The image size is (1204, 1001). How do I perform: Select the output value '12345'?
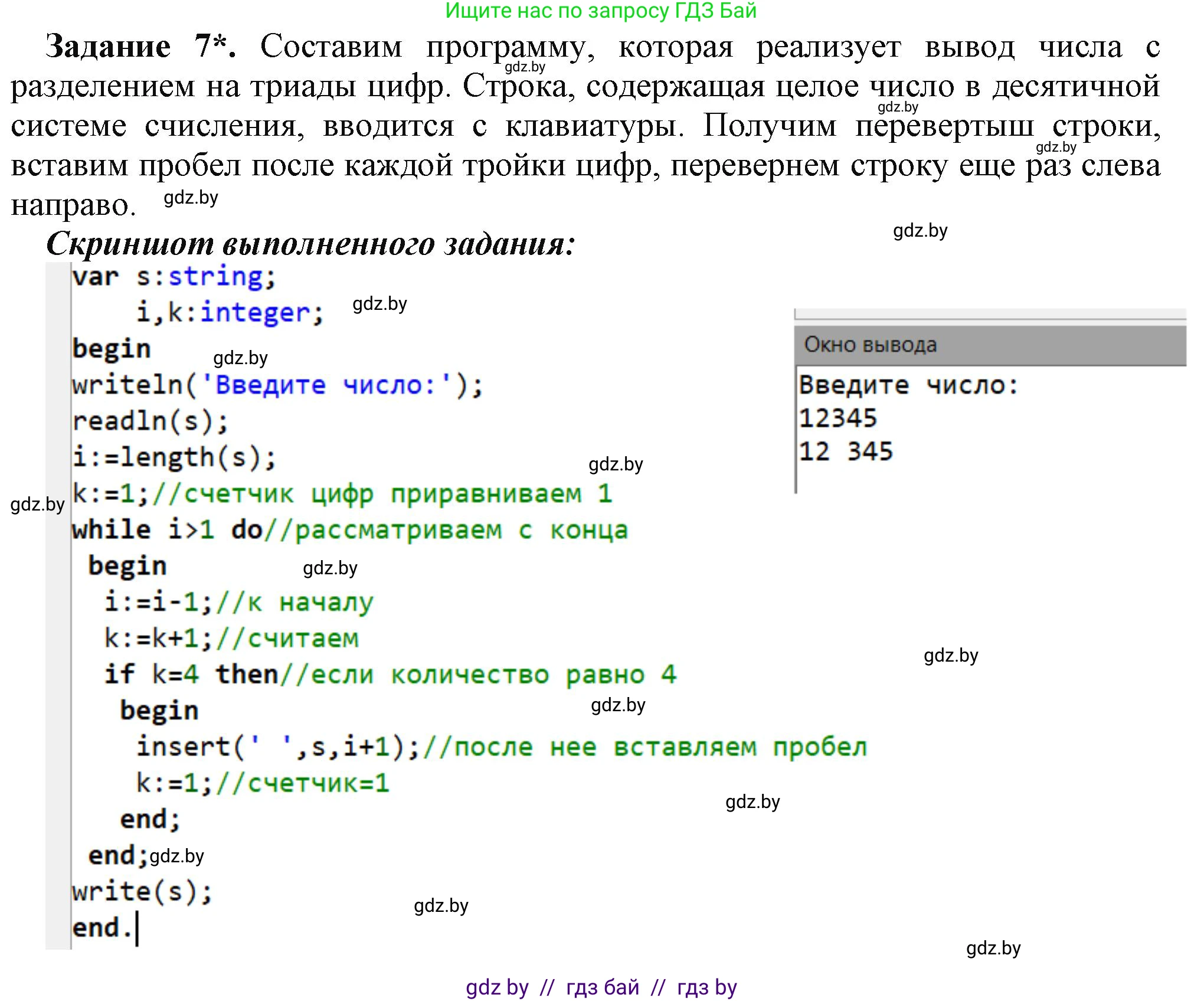(x=838, y=417)
